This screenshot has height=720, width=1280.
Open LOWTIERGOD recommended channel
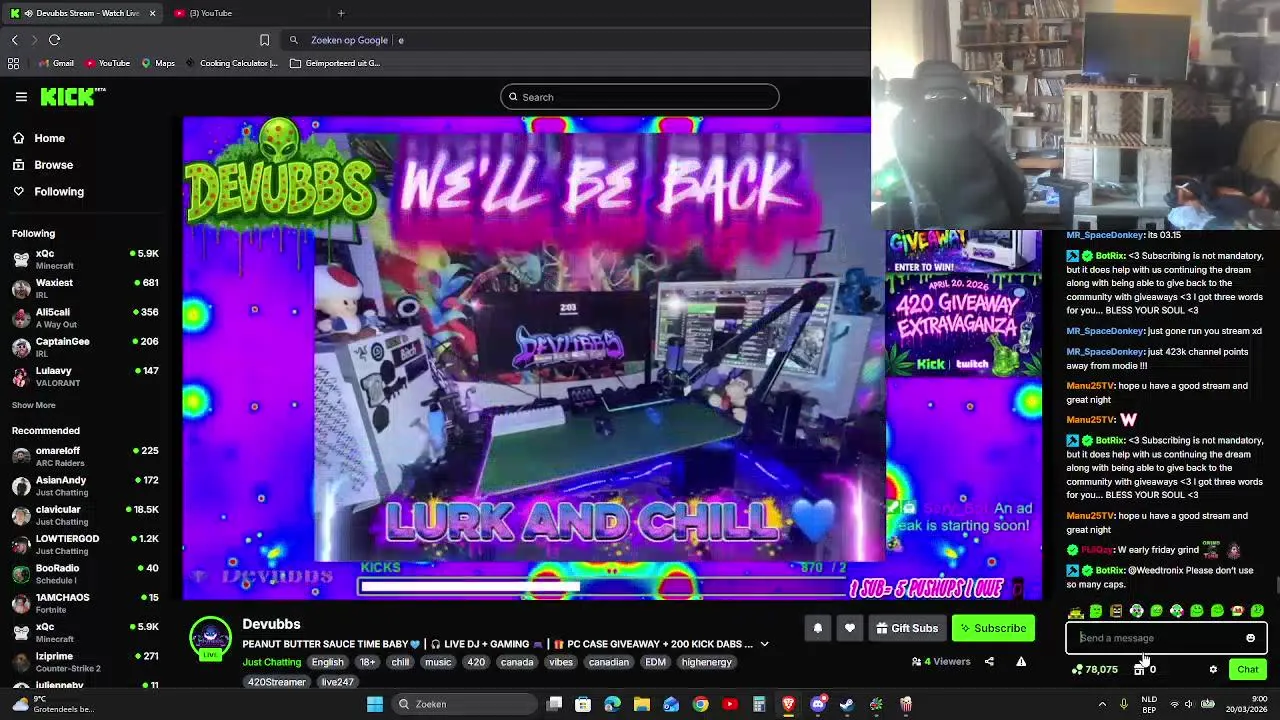[x=85, y=544]
